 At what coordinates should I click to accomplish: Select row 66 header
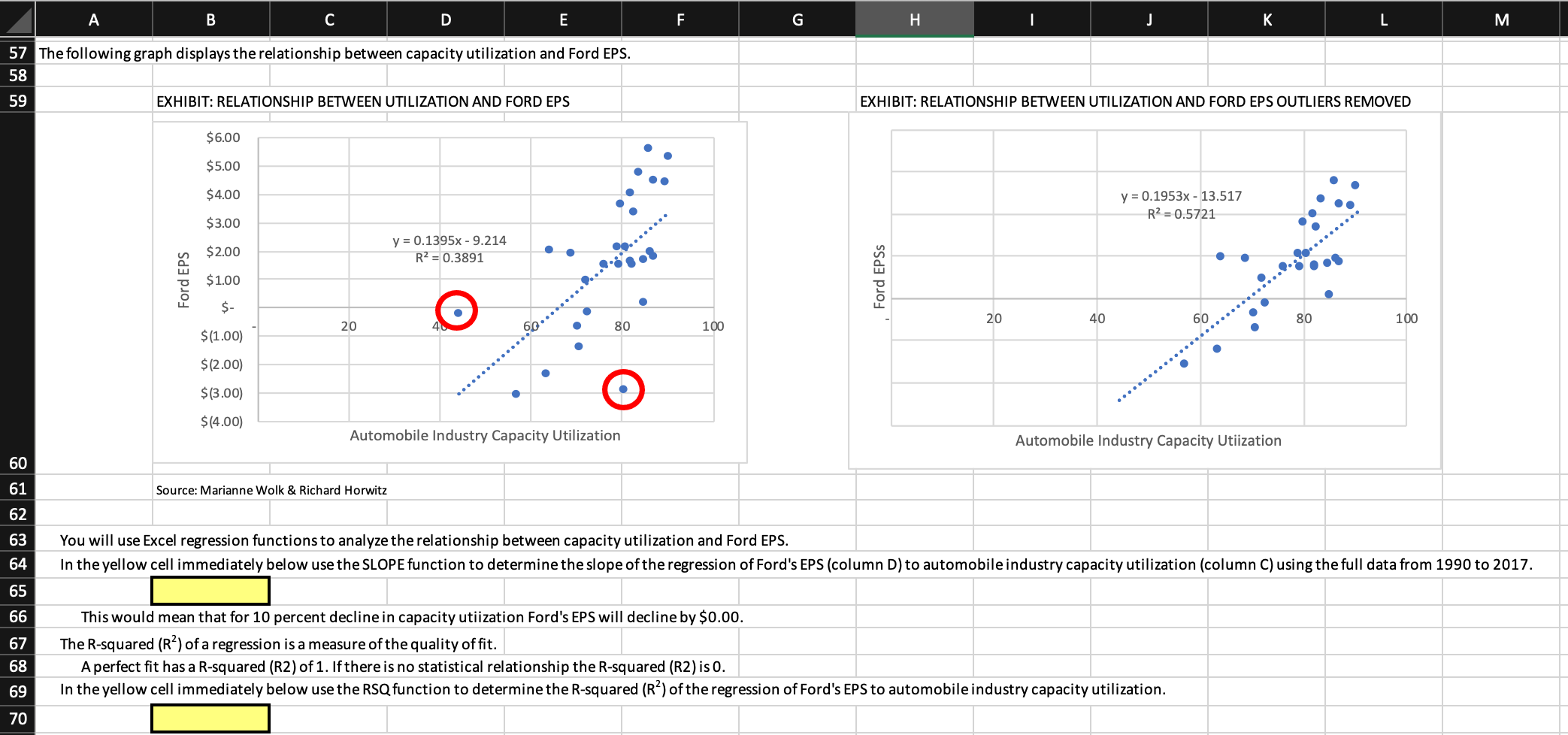(17, 616)
